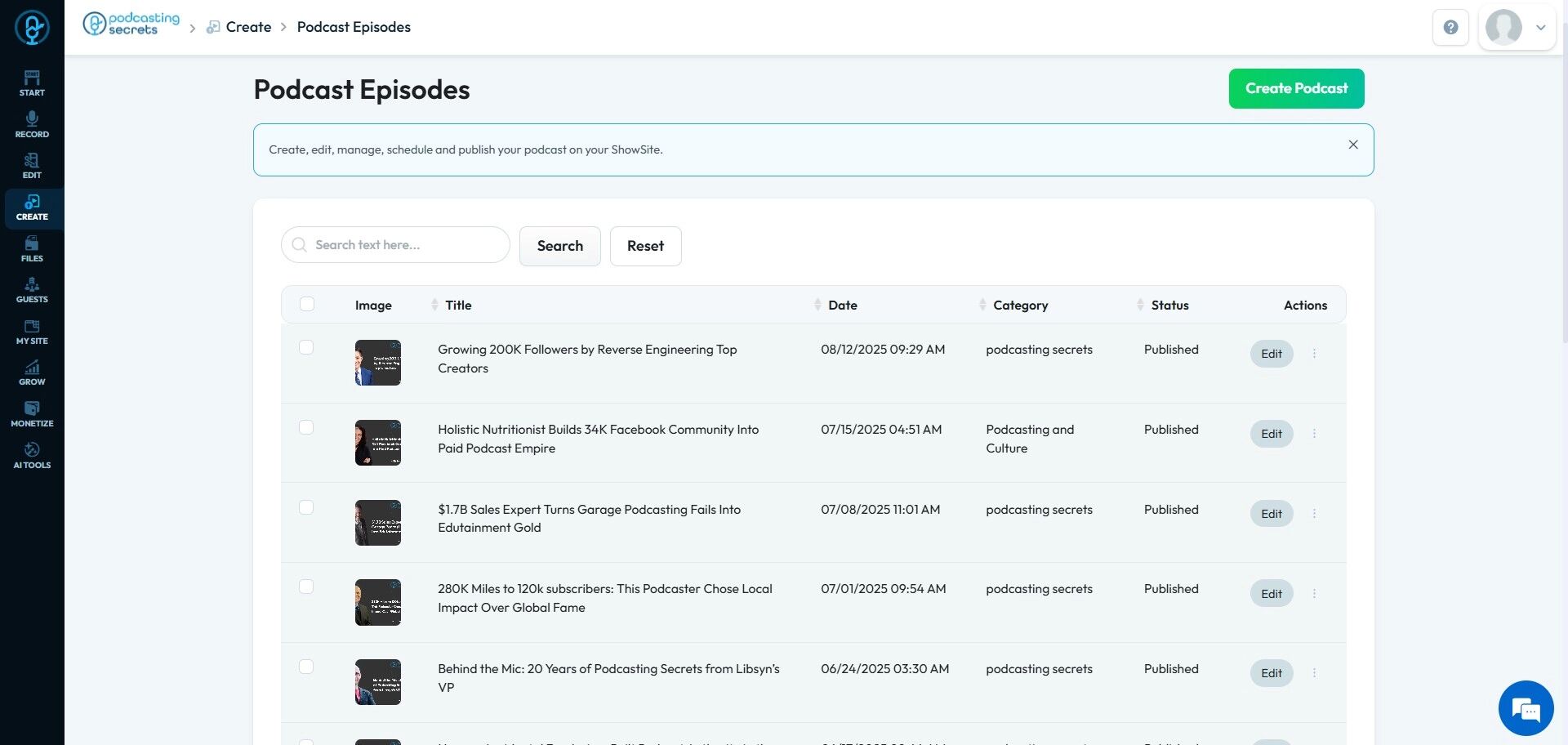Image resolution: width=1568 pixels, height=745 pixels.
Task: Open more actions for Growing 200K Followers episode
Action: 1314,354
